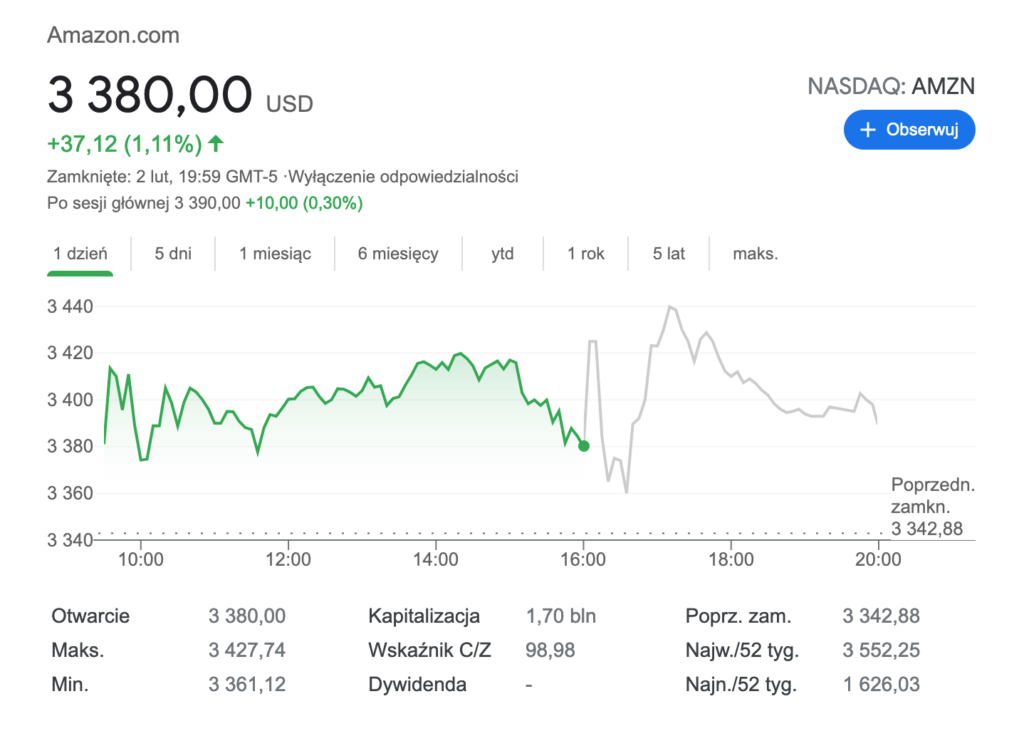Click the 20:00 time axis label

pos(878,560)
